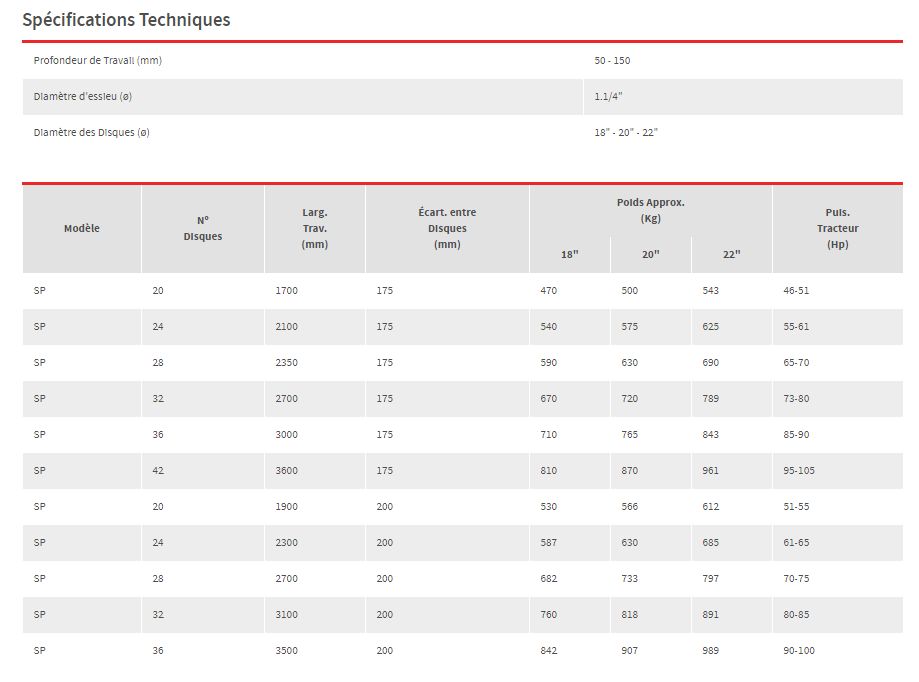This screenshot has height=682, width=919.
Task: Select the Profondeur de Travail (mm) row label
Action: (x=98, y=61)
